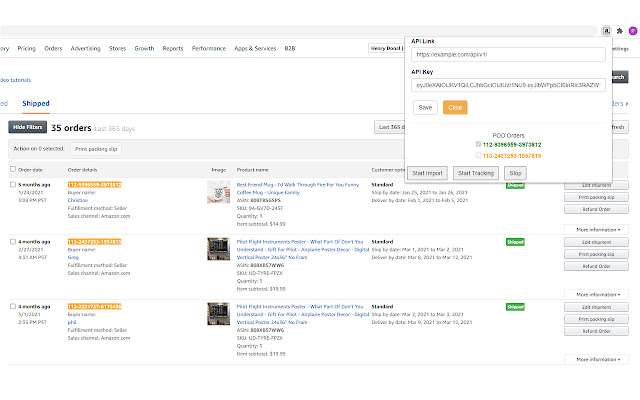Click Print packing slip for Christine's order
This screenshot has height=400, width=640.
596,197
